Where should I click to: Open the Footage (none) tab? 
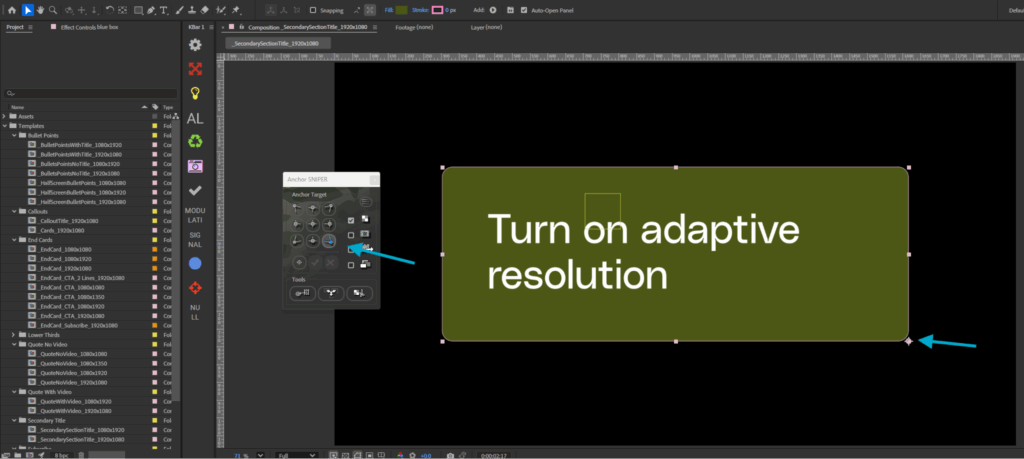pyautogui.click(x=414, y=27)
